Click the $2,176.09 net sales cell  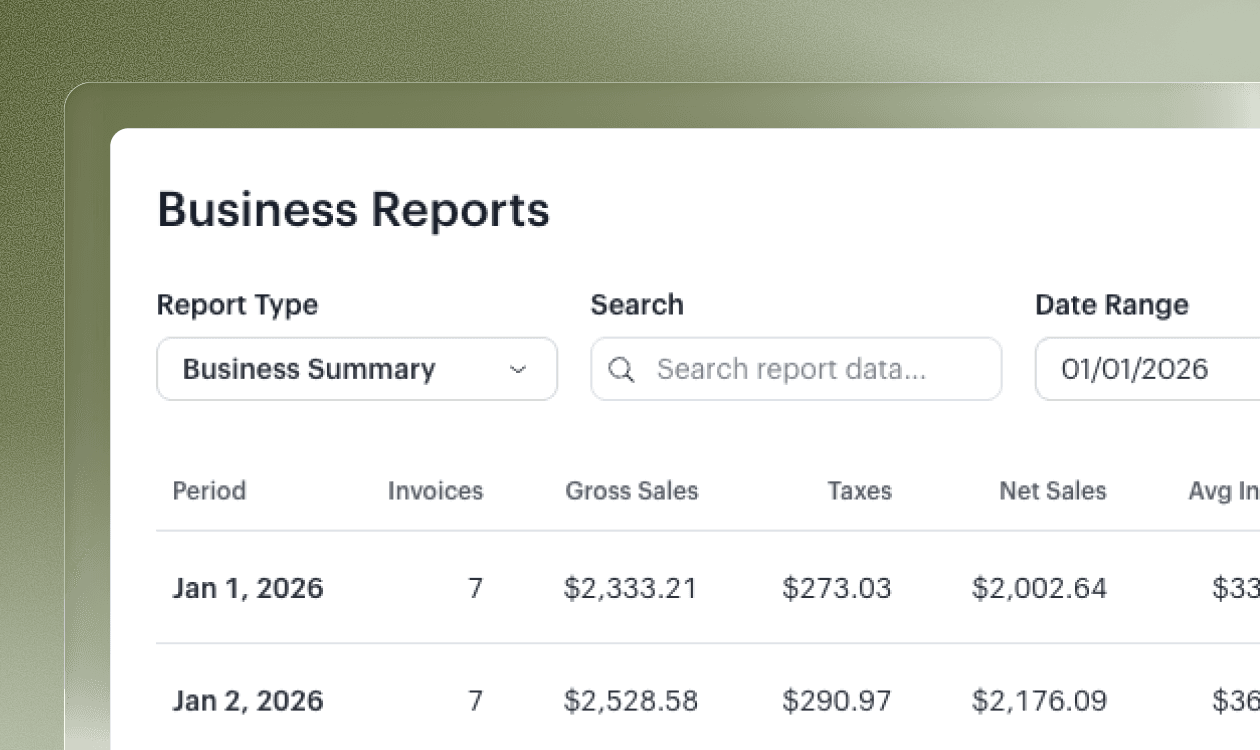(1039, 701)
